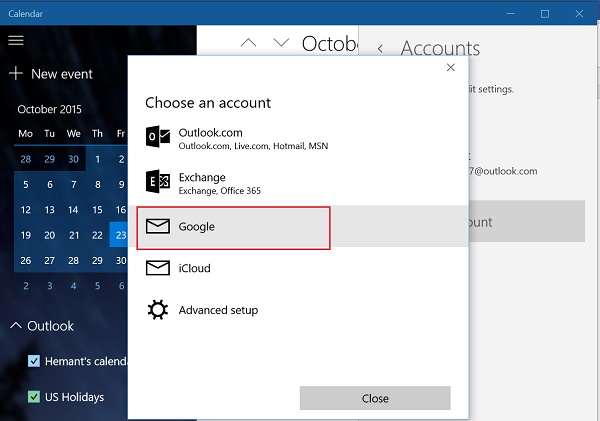The width and height of the screenshot is (600, 421).
Task: Select October 27 in mini calendar
Action: coord(49,261)
